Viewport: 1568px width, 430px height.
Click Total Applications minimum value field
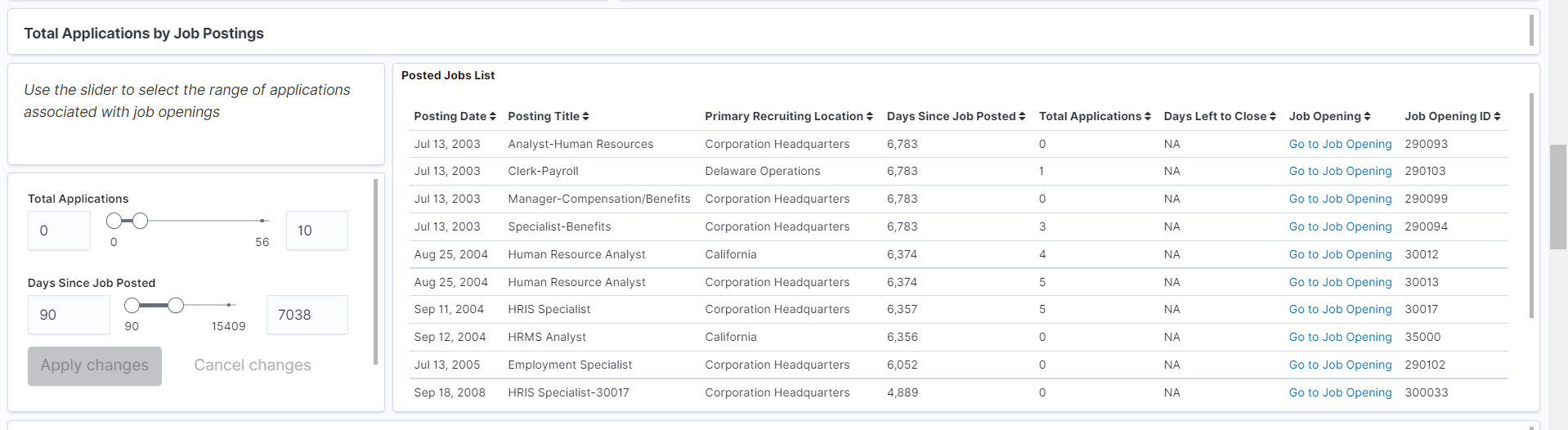(x=59, y=231)
